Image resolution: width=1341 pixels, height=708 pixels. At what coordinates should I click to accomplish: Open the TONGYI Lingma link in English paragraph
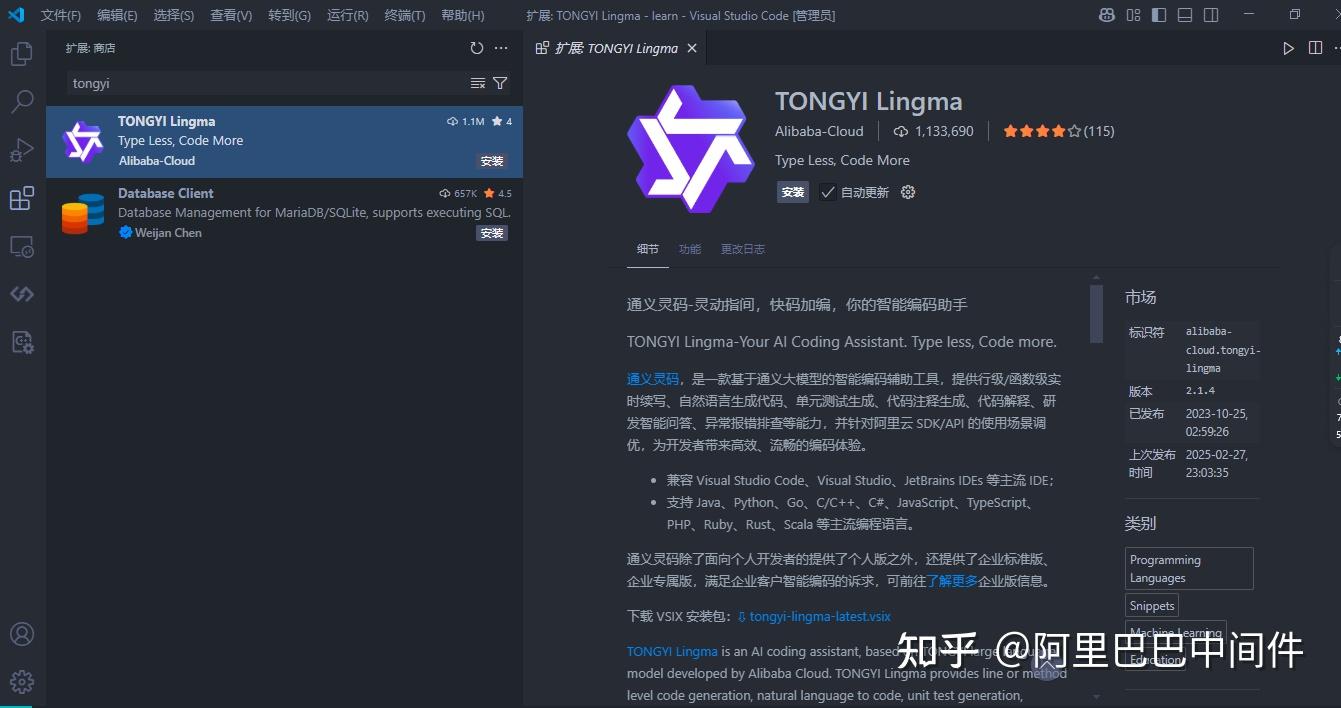pyautogui.click(x=672, y=651)
